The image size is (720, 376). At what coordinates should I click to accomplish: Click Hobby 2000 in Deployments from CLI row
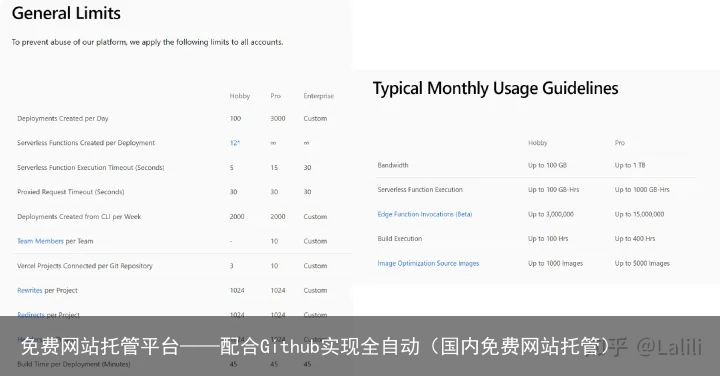237,216
